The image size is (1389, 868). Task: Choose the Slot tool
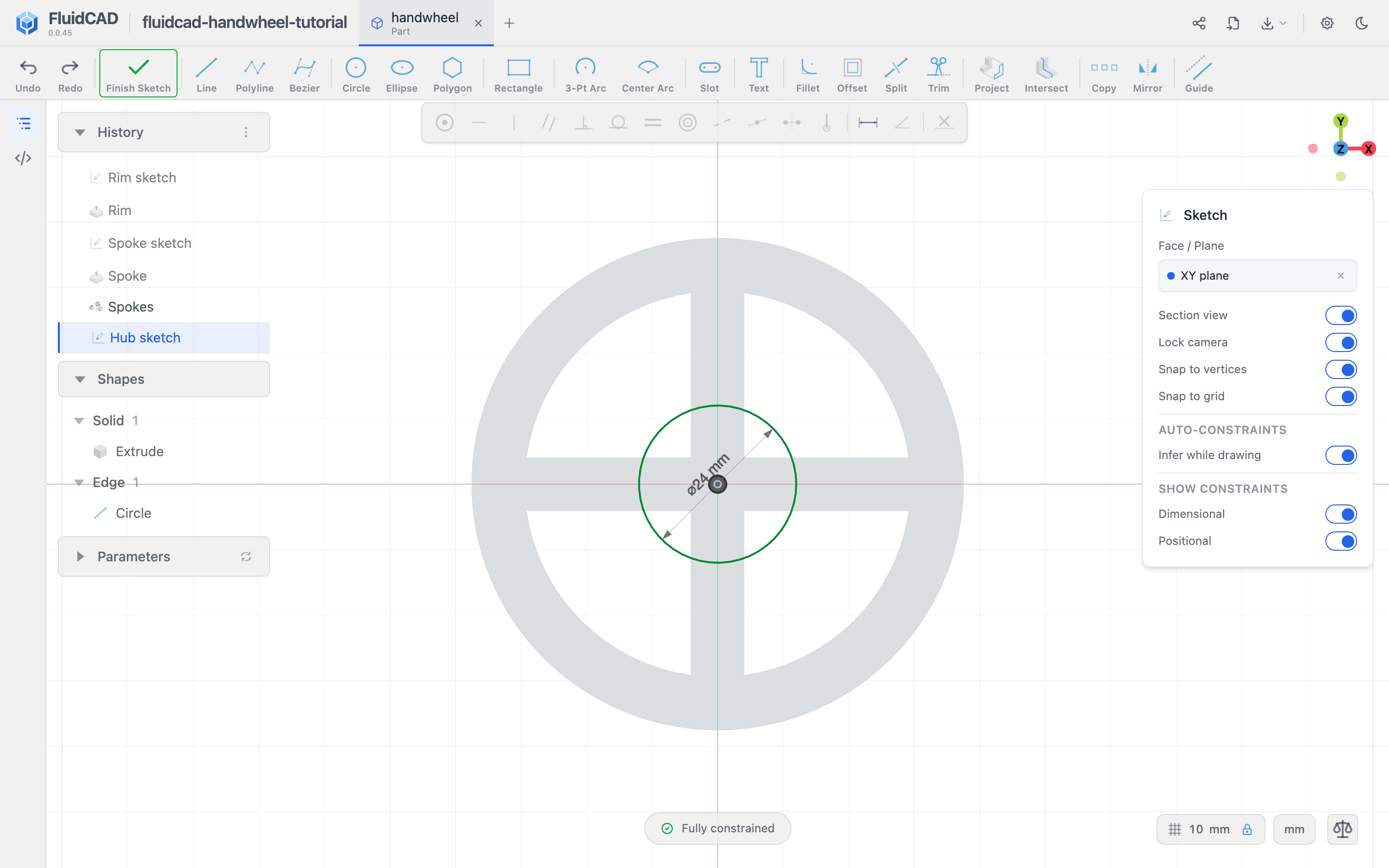(709, 74)
